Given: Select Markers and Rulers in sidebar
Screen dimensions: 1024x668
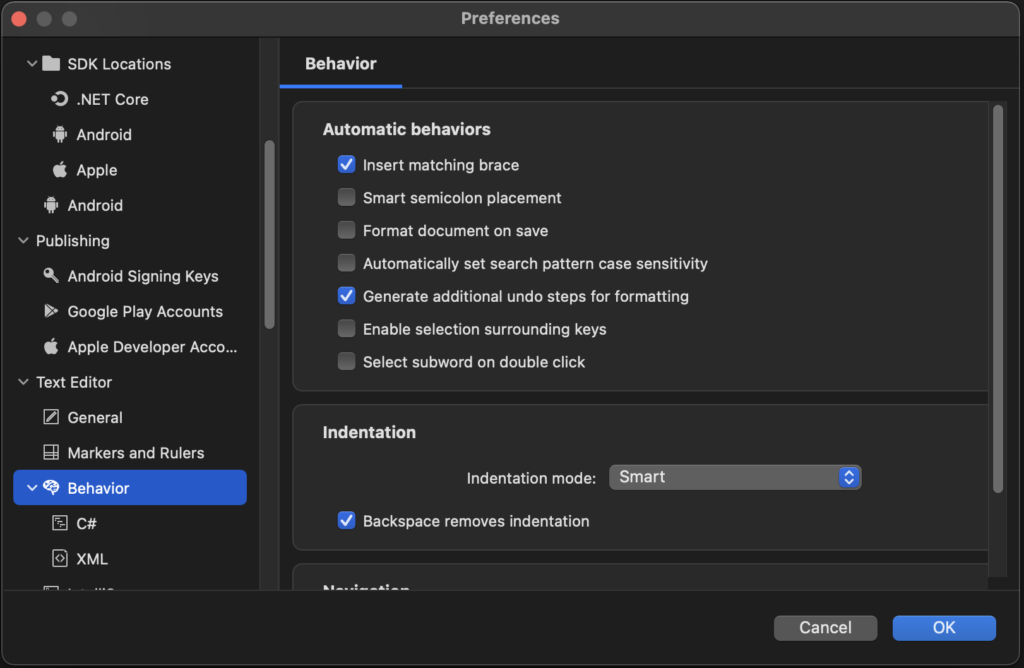Looking at the screenshot, I should coord(130,452).
